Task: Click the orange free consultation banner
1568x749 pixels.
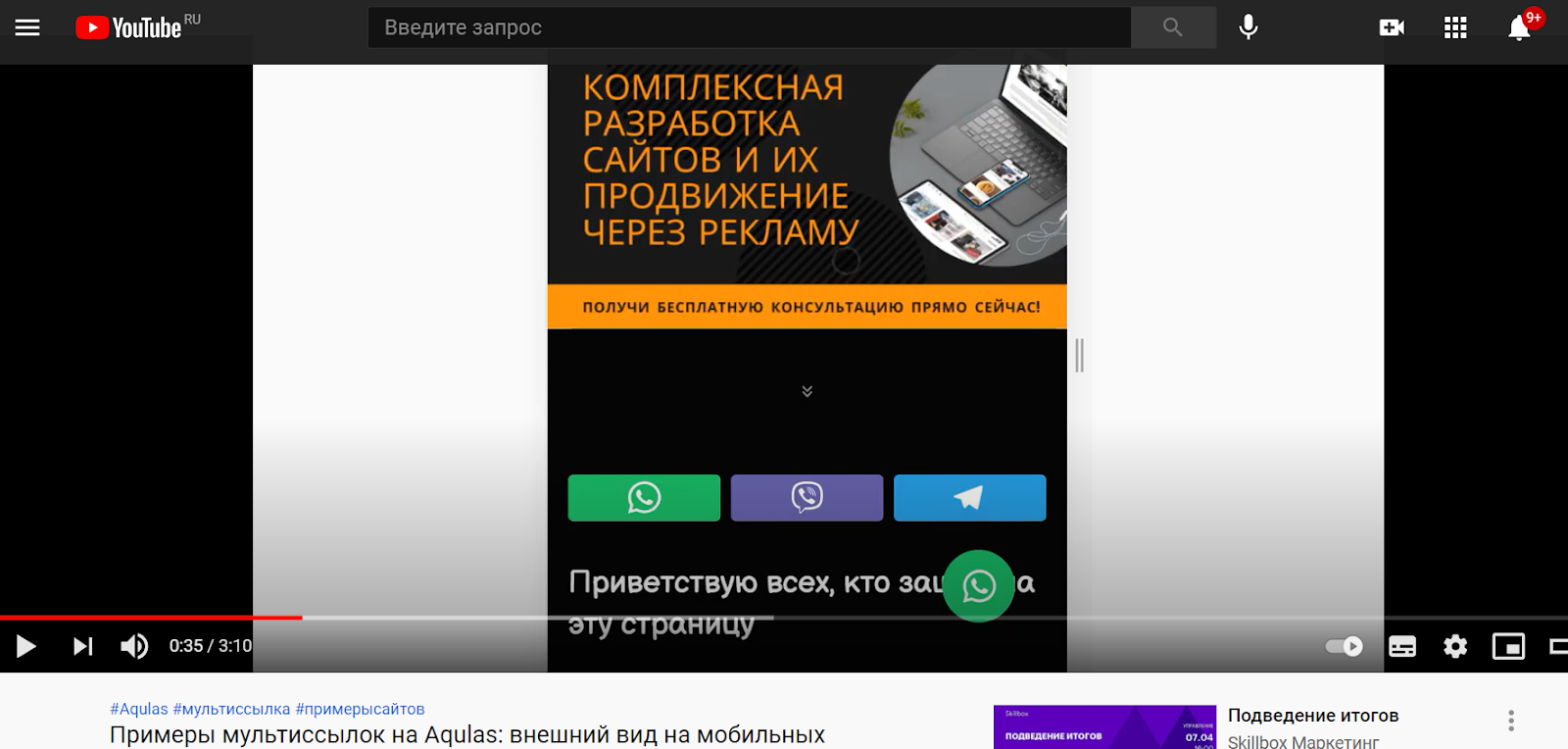Action: [x=808, y=307]
